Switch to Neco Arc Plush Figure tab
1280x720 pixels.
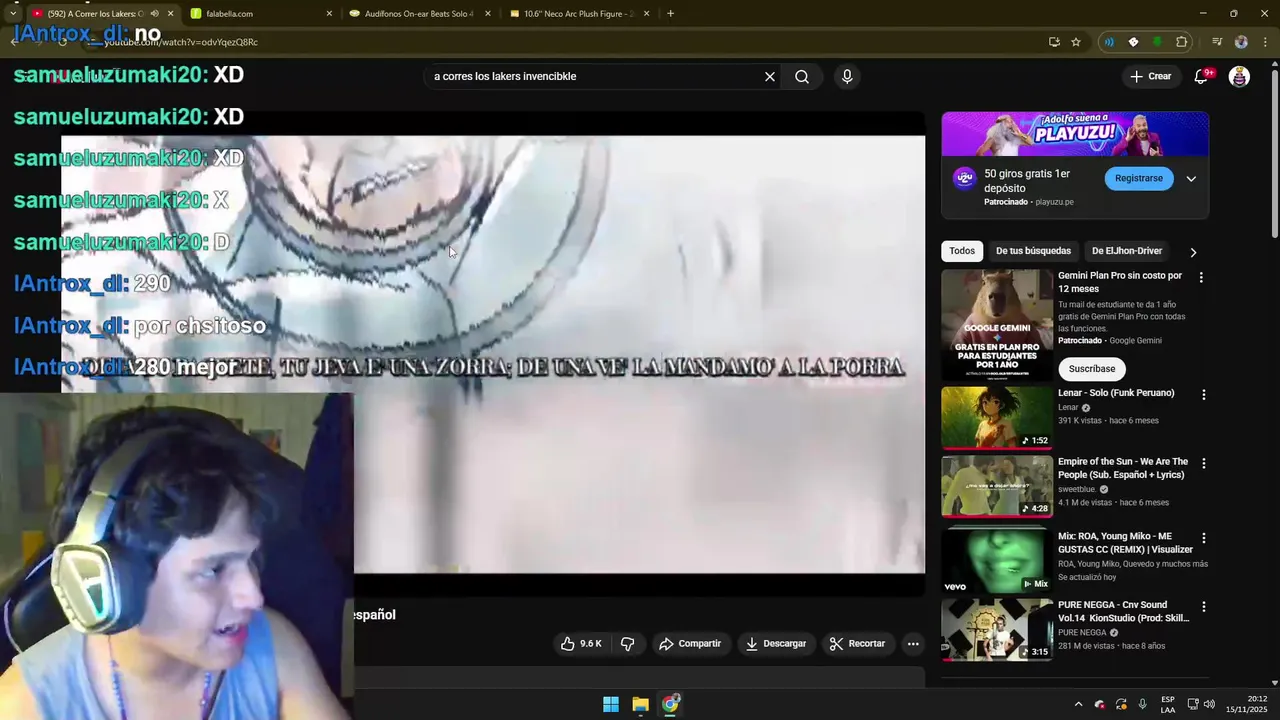579,14
